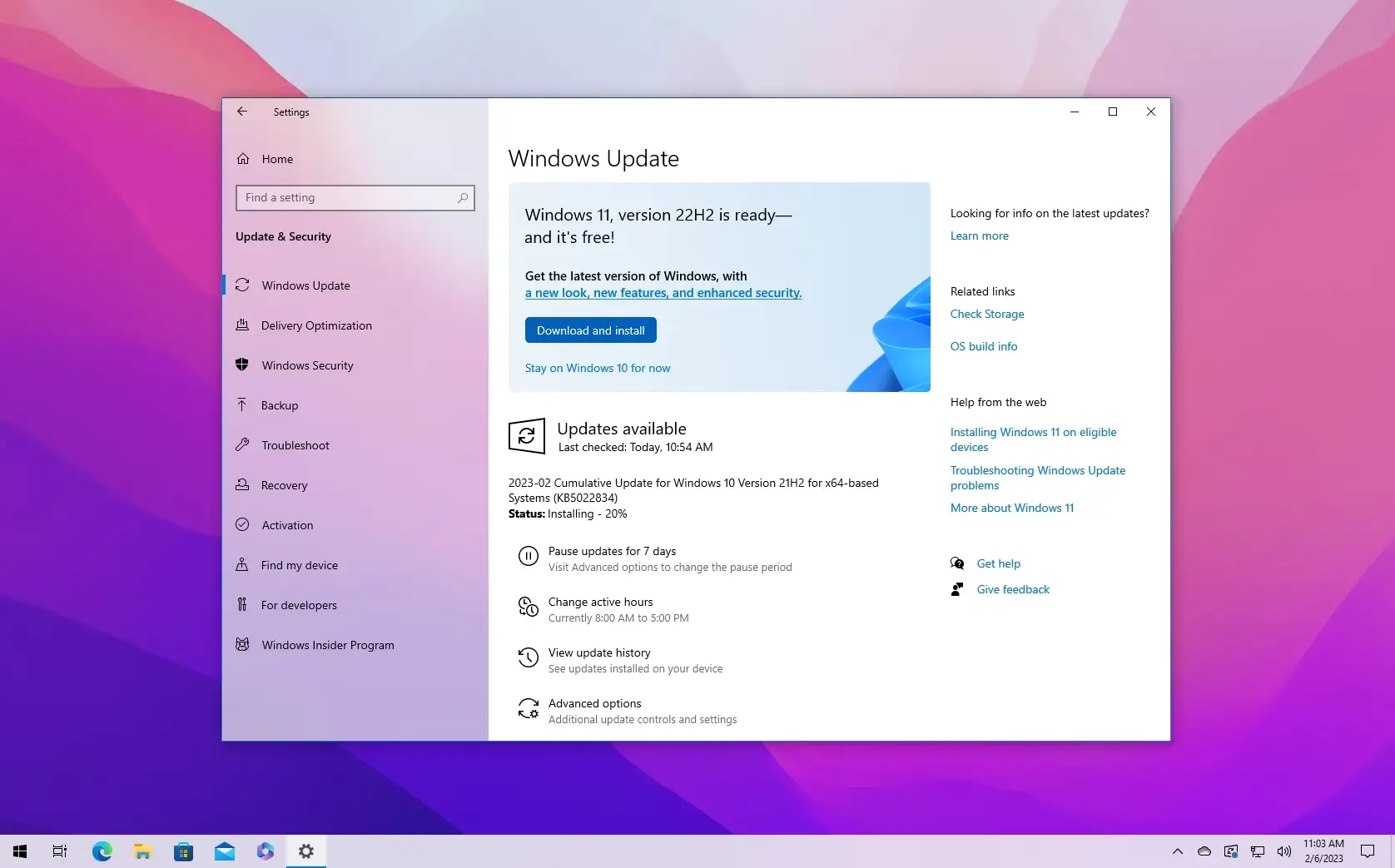Open new look, new features link
1395x868 pixels.
pos(663,293)
